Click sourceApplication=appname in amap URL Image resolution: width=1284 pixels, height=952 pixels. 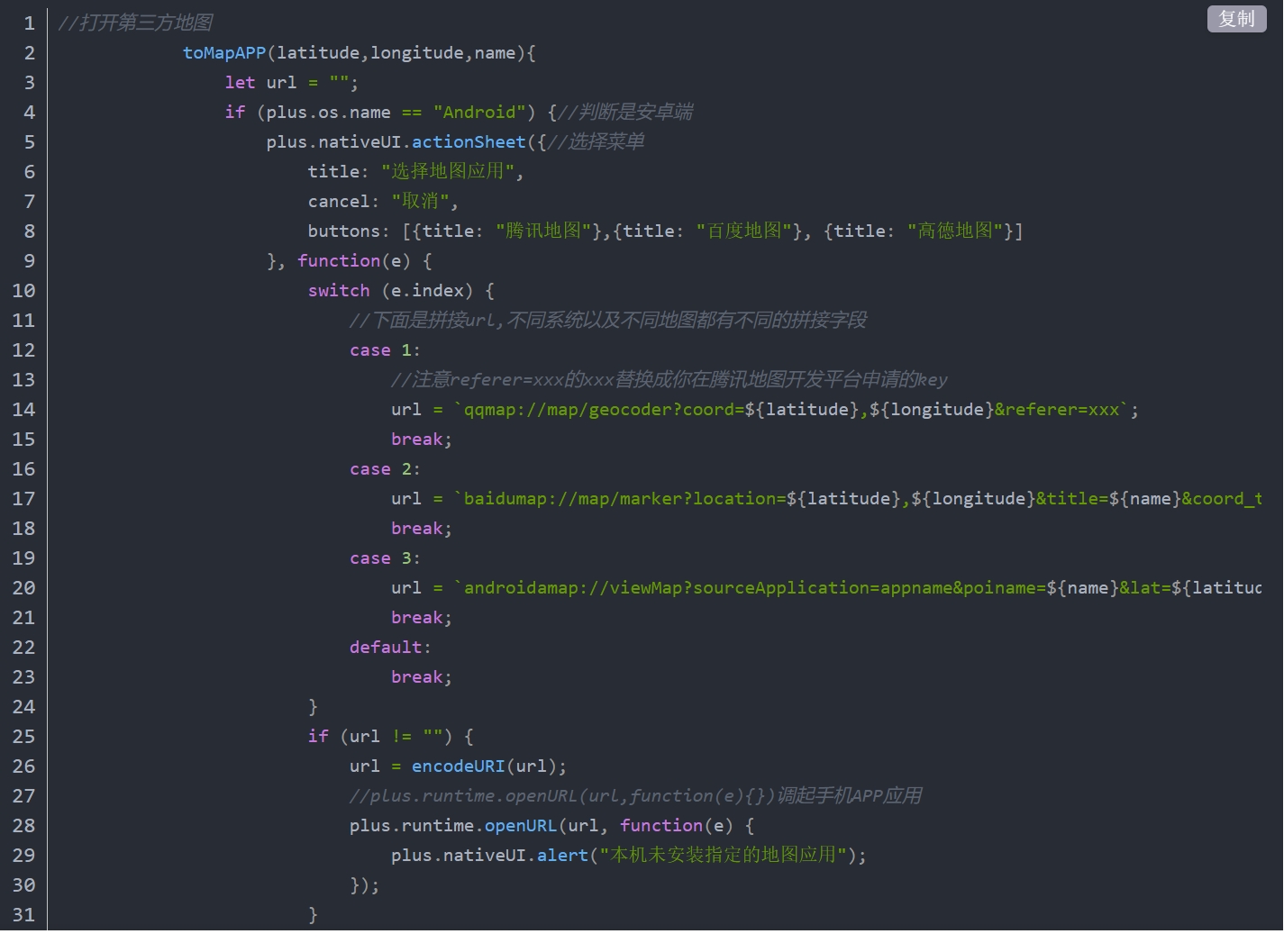[x=823, y=587]
